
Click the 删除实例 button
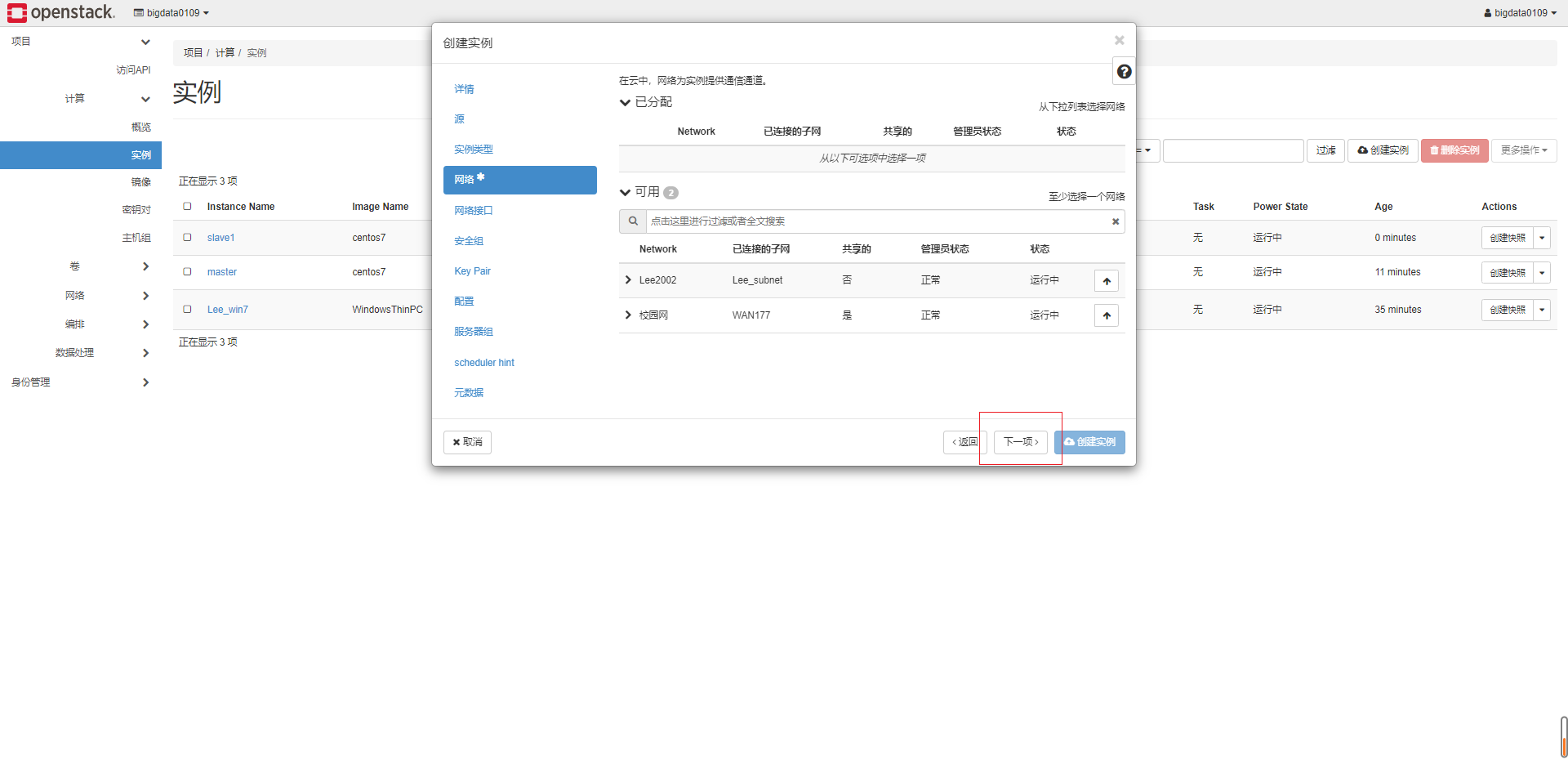click(x=1454, y=150)
